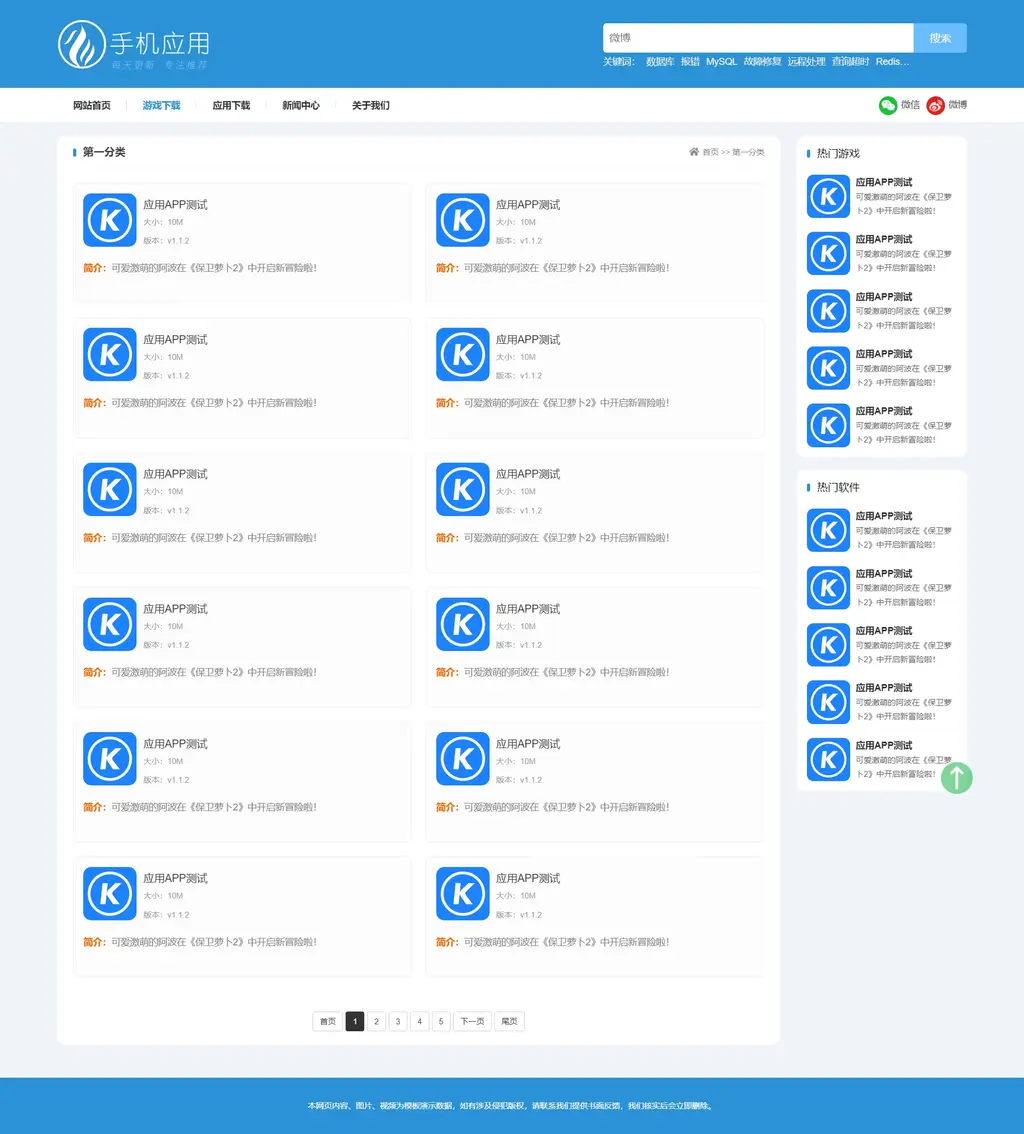This screenshot has width=1024, height=1134.
Task: Open the green WeChat icon
Action: 888,105
